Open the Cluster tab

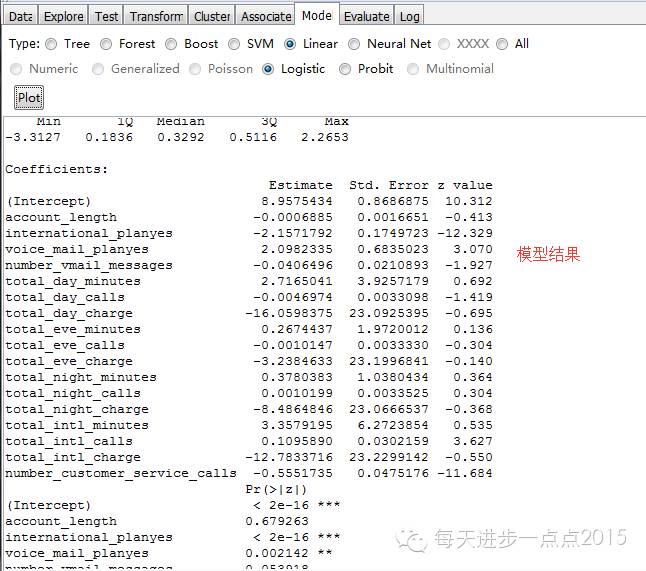point(212,16)
